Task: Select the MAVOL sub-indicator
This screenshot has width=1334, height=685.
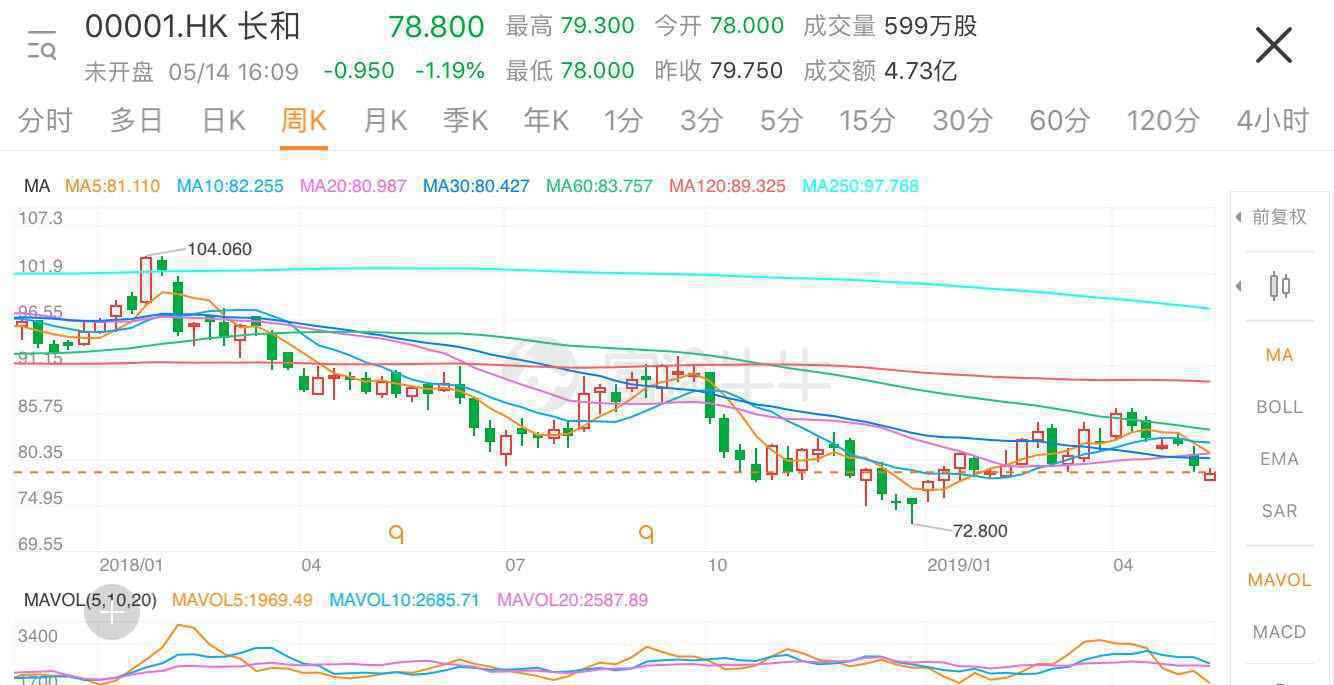Action: coord(1279,580)
